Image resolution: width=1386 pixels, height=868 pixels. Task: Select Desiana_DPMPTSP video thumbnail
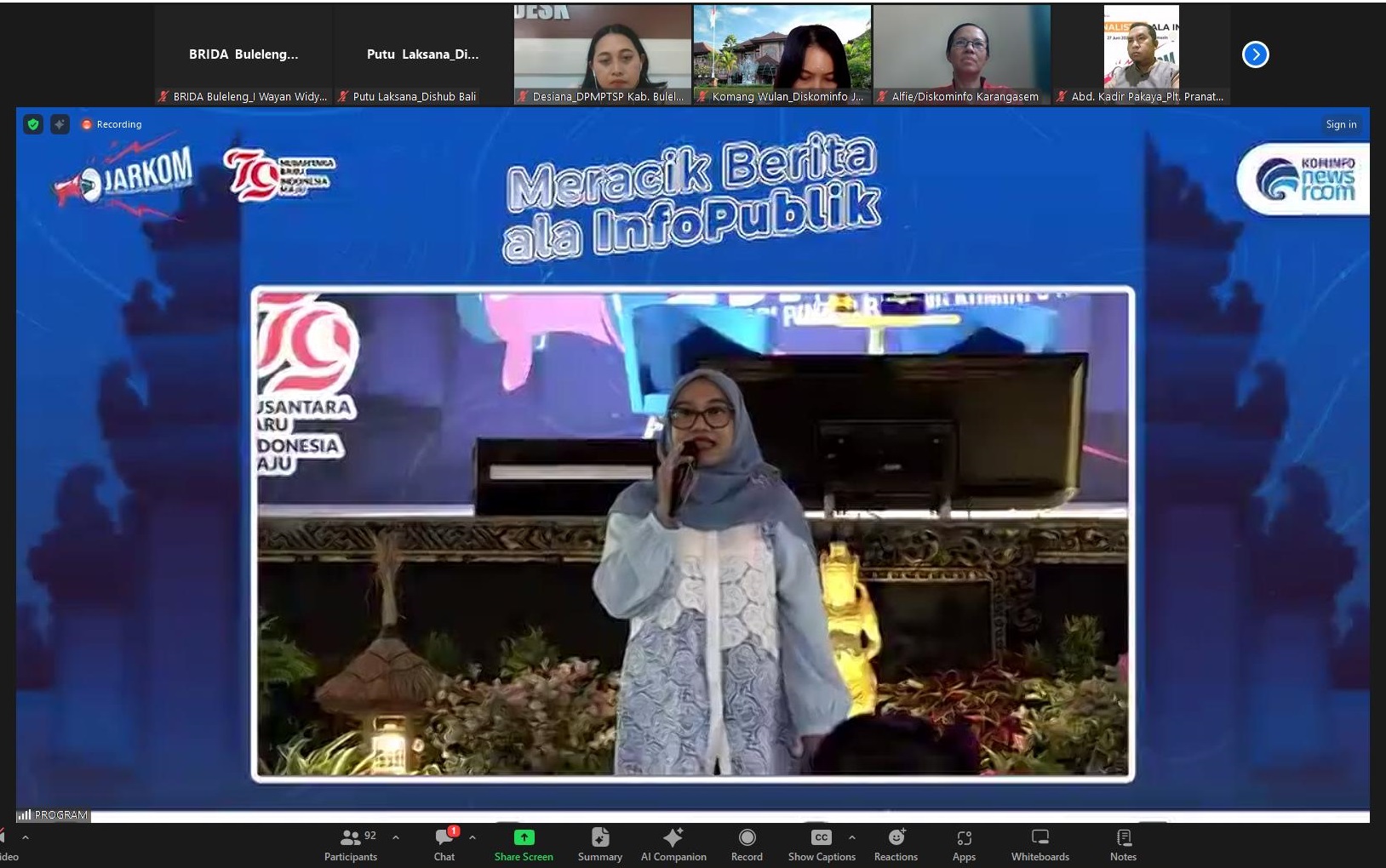603,54
